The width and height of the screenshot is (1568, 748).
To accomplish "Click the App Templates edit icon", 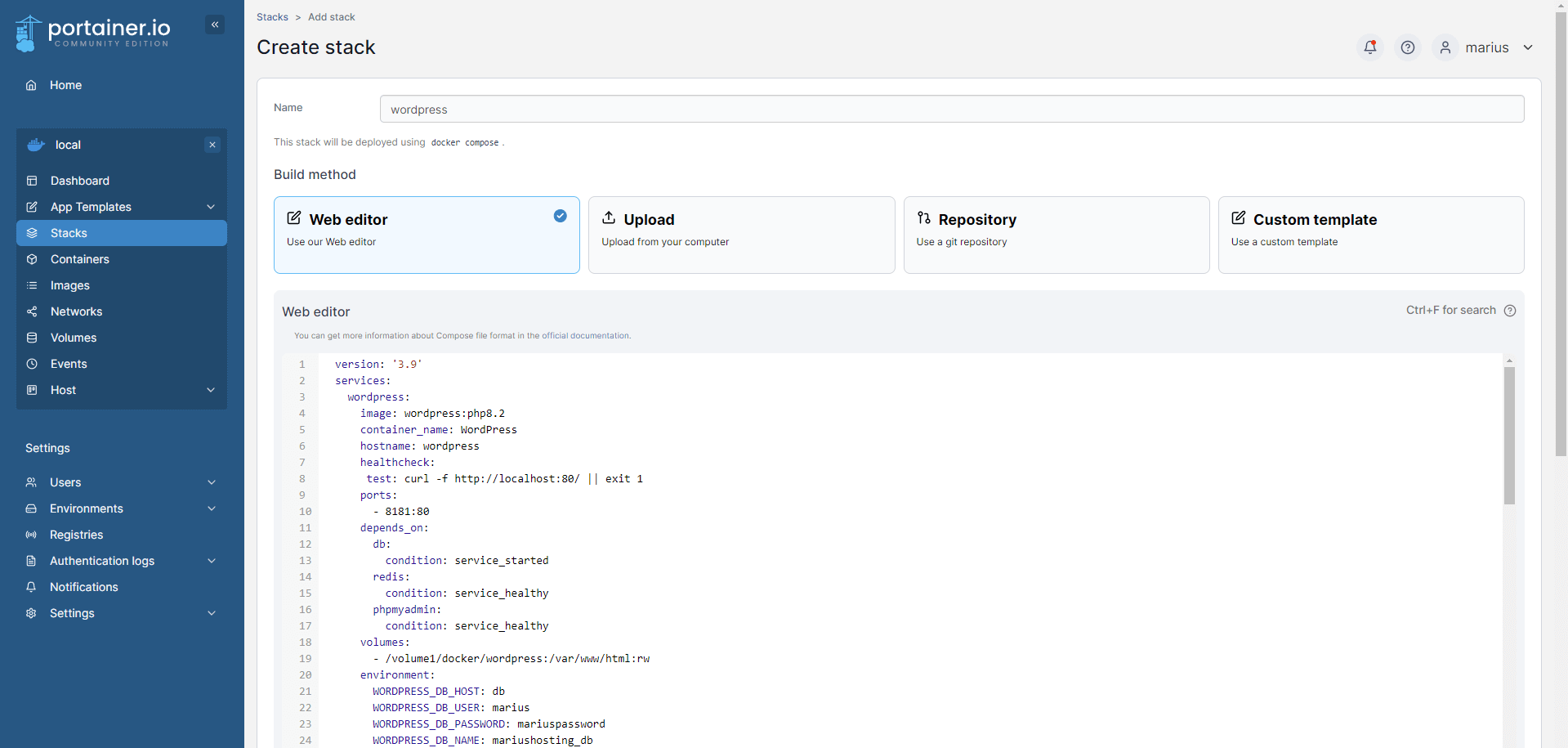I will pos(32,207).
